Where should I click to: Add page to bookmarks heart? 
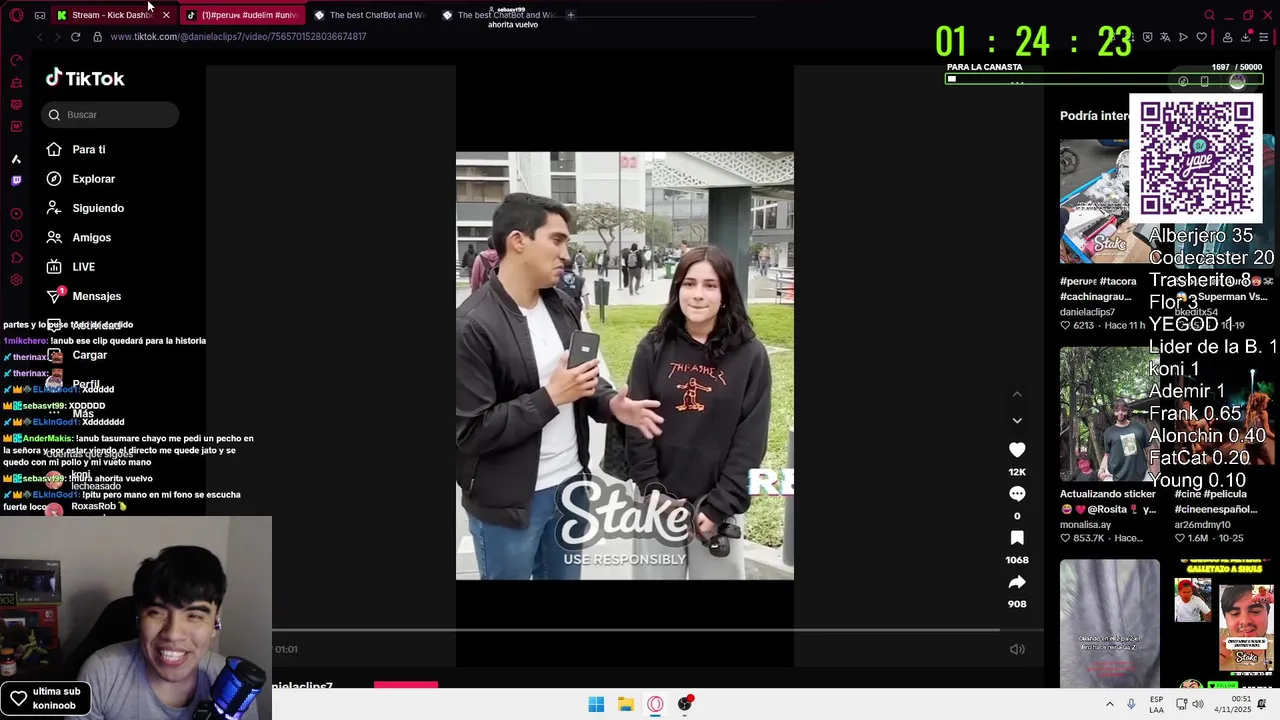(1201, 37)
